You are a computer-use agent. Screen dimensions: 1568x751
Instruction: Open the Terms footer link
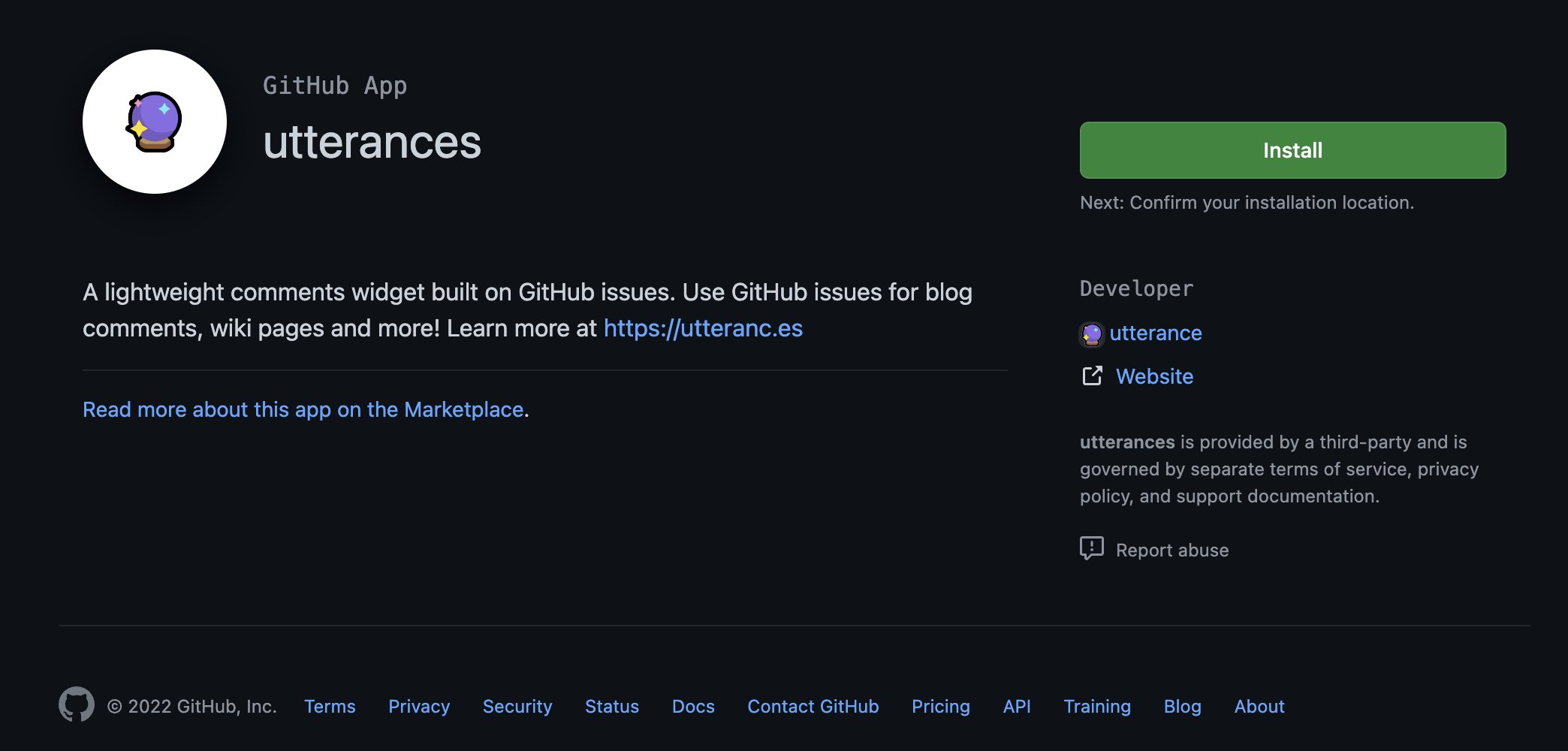point(330,707)
